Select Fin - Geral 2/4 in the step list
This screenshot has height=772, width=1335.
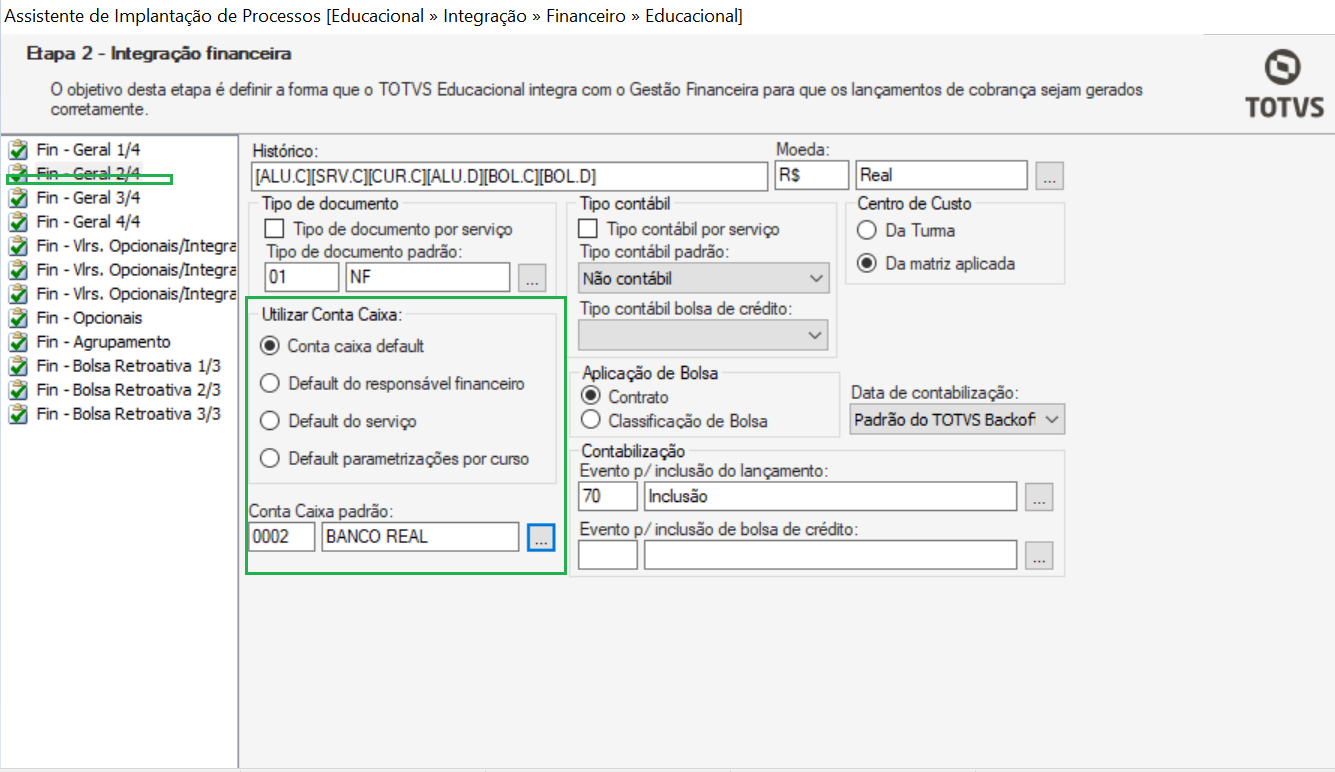88,174
